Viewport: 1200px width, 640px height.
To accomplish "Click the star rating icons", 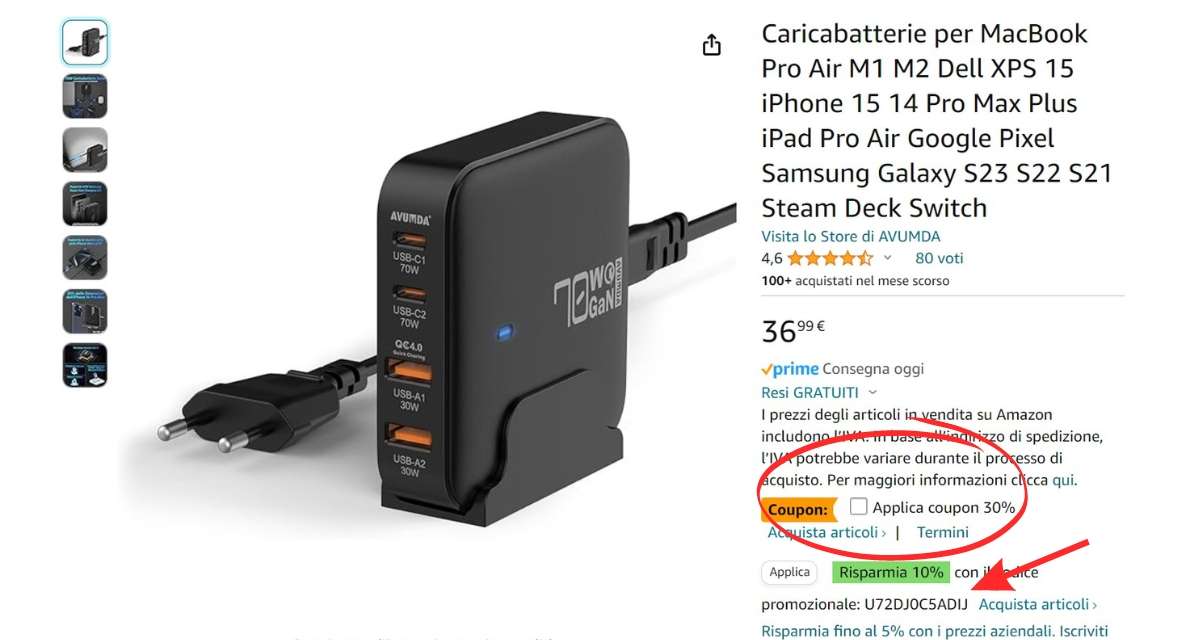I will 830,258.
